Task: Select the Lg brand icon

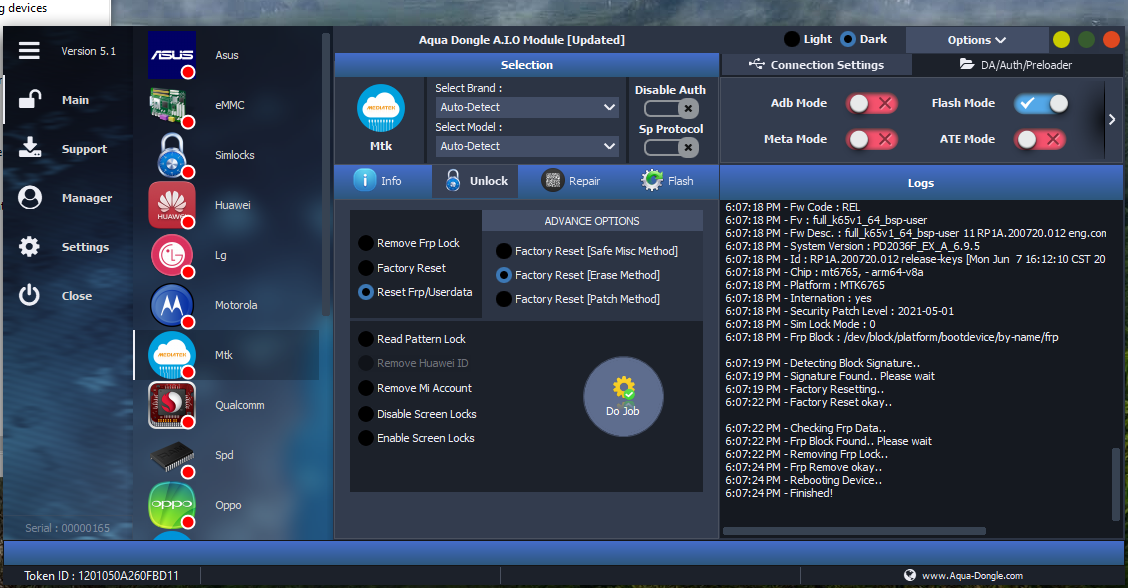Action: tap(172, 255)
